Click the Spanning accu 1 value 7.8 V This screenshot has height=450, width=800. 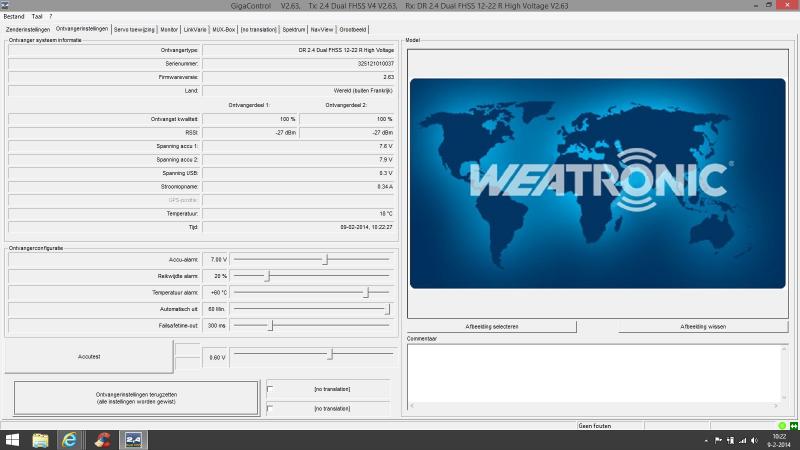(386, 146)
